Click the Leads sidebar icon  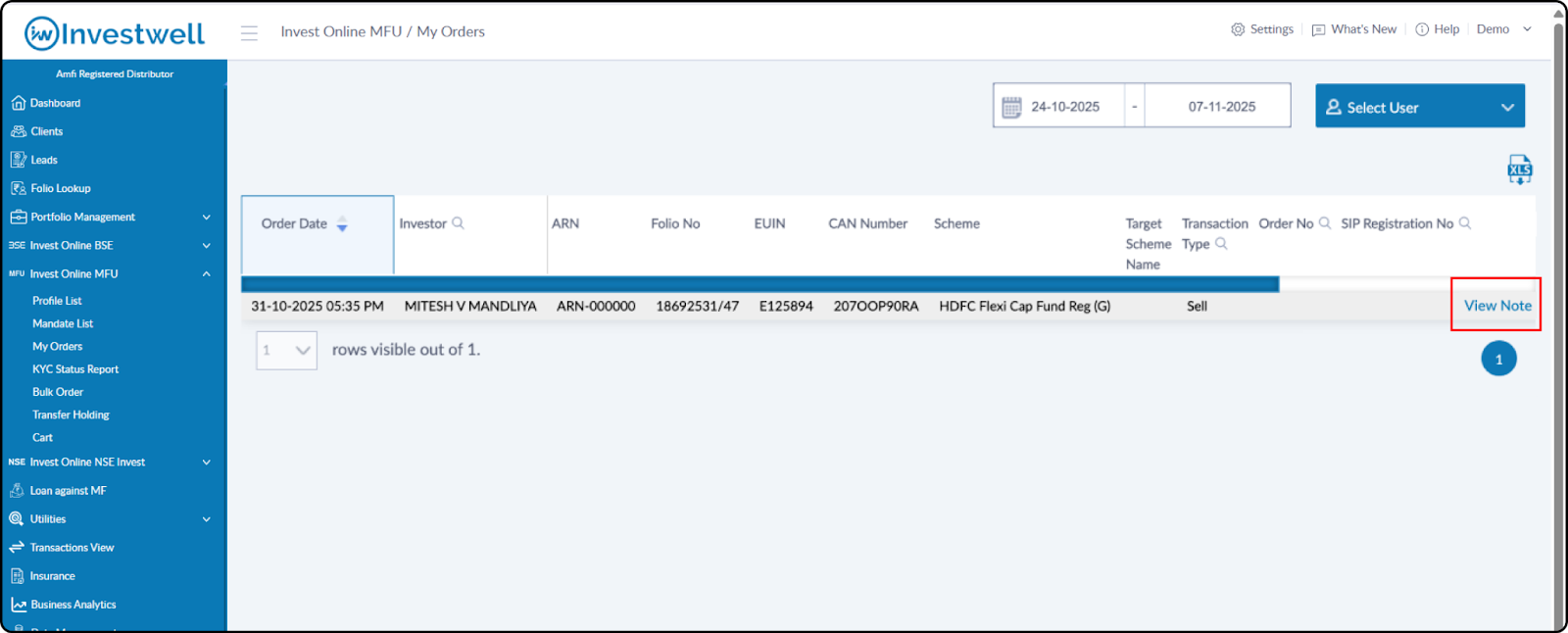18,160
